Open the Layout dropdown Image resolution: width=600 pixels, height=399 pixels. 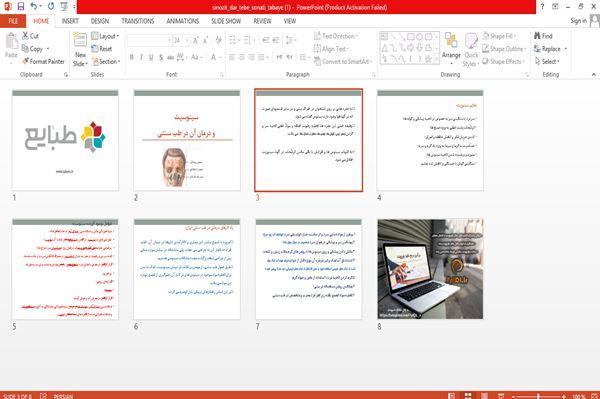pos(105,36)
